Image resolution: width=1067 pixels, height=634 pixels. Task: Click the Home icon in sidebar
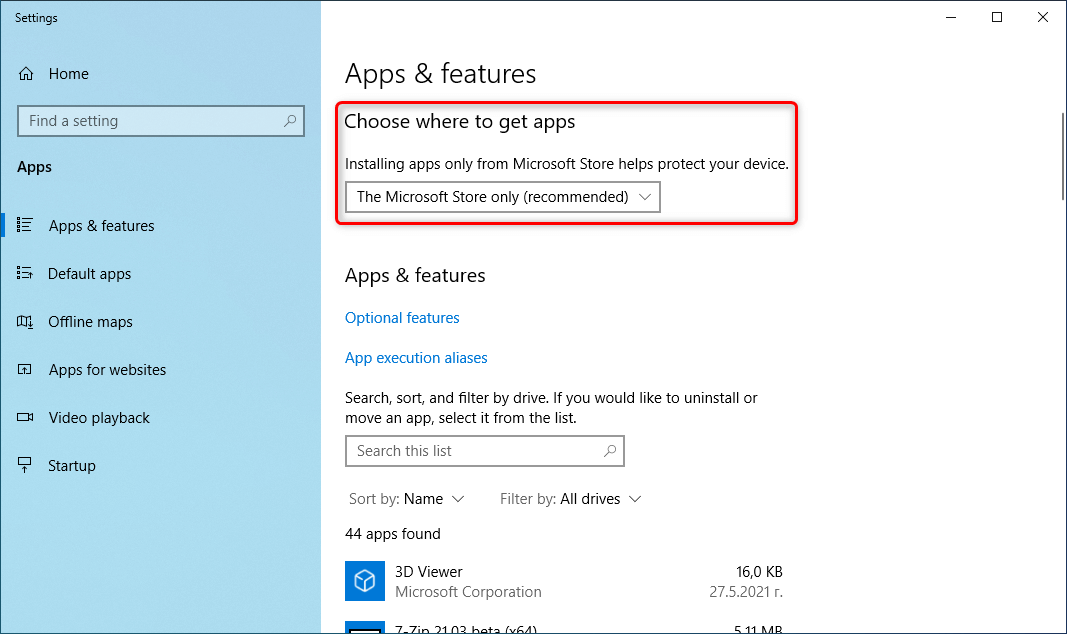click(26, 73)
